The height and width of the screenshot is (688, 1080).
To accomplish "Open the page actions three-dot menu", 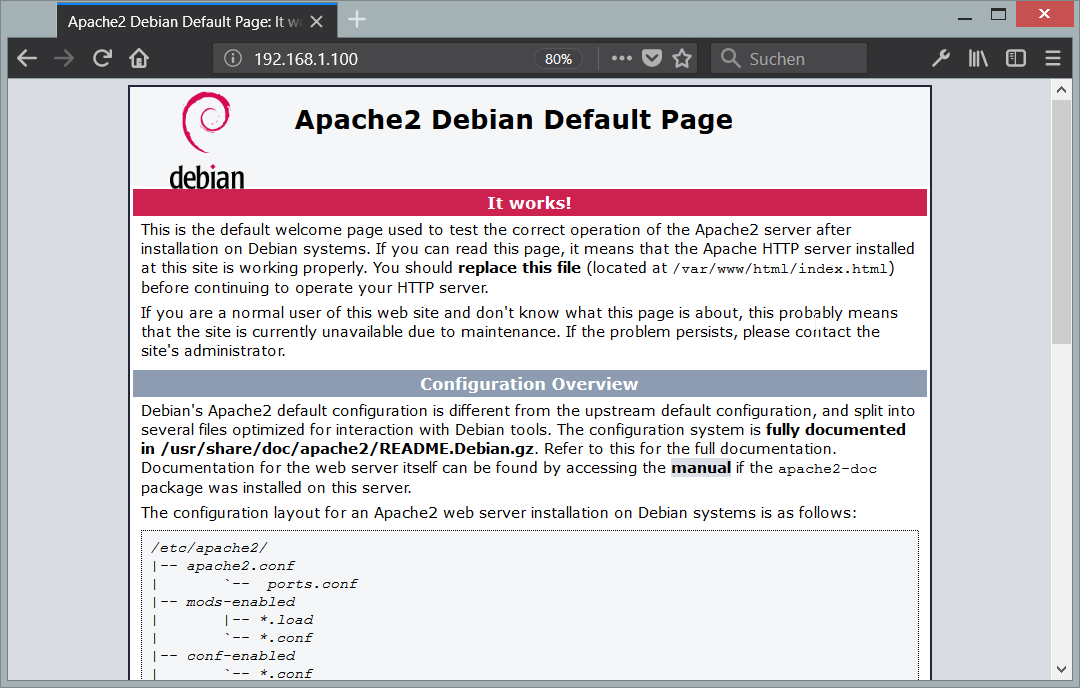I will [621, 59].
